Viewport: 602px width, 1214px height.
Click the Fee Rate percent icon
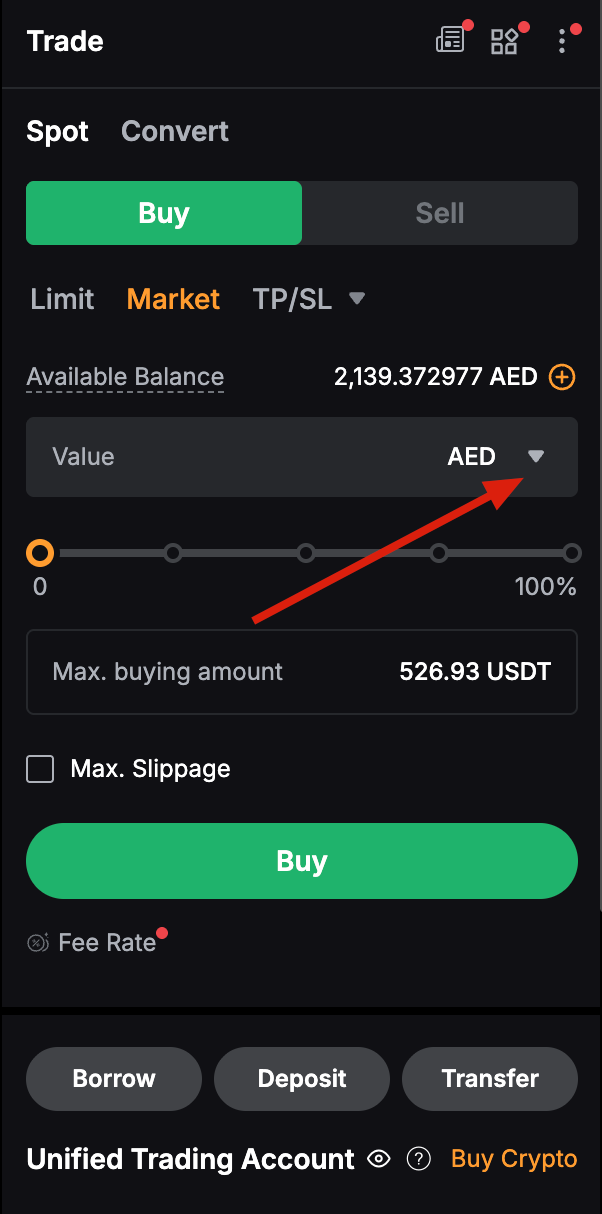pyautogui.click(x=37, y=942)
